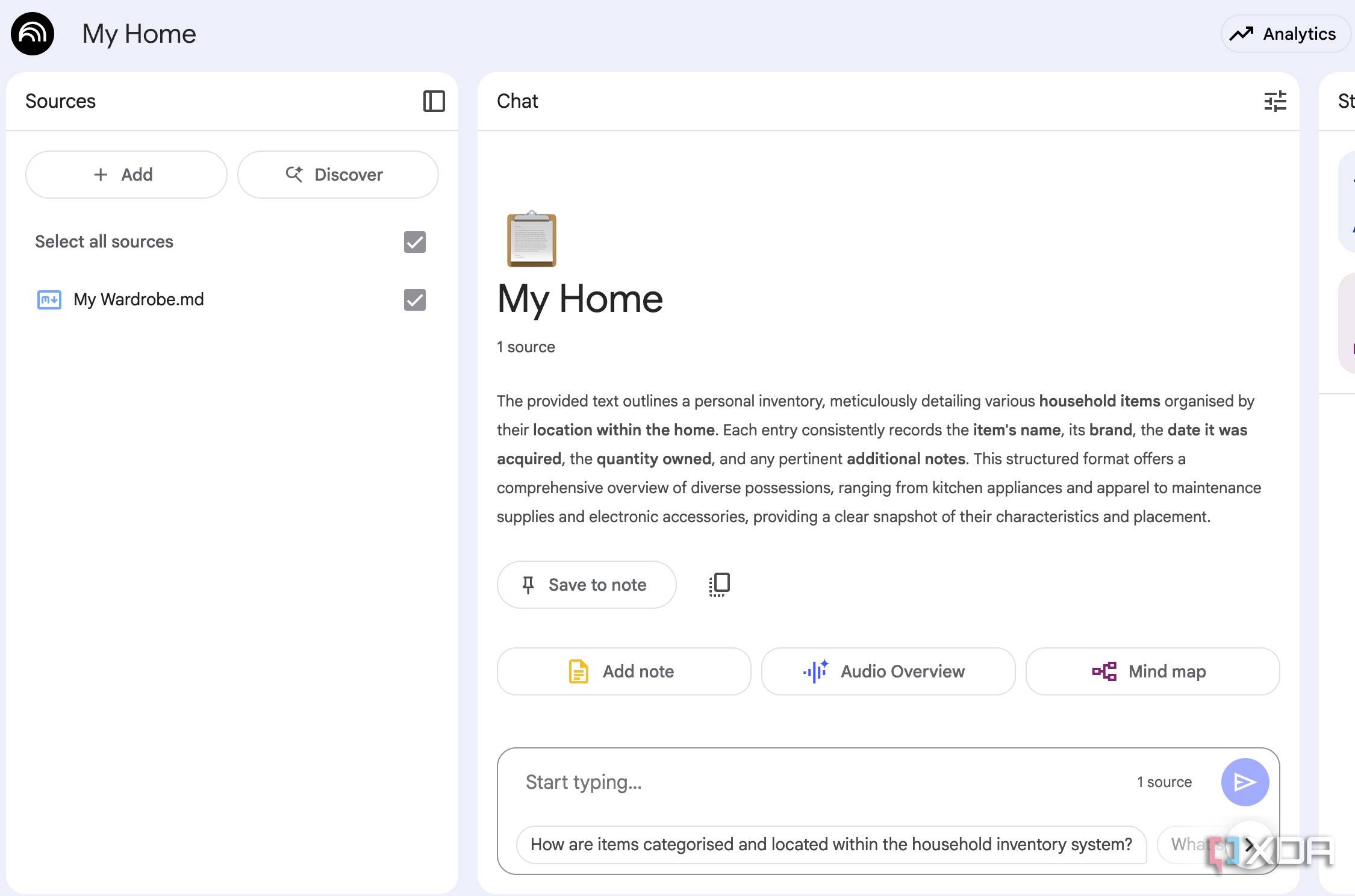Click the Audio Overview waveform icon
Viewport: 1355px width, 896px height.
816,671
